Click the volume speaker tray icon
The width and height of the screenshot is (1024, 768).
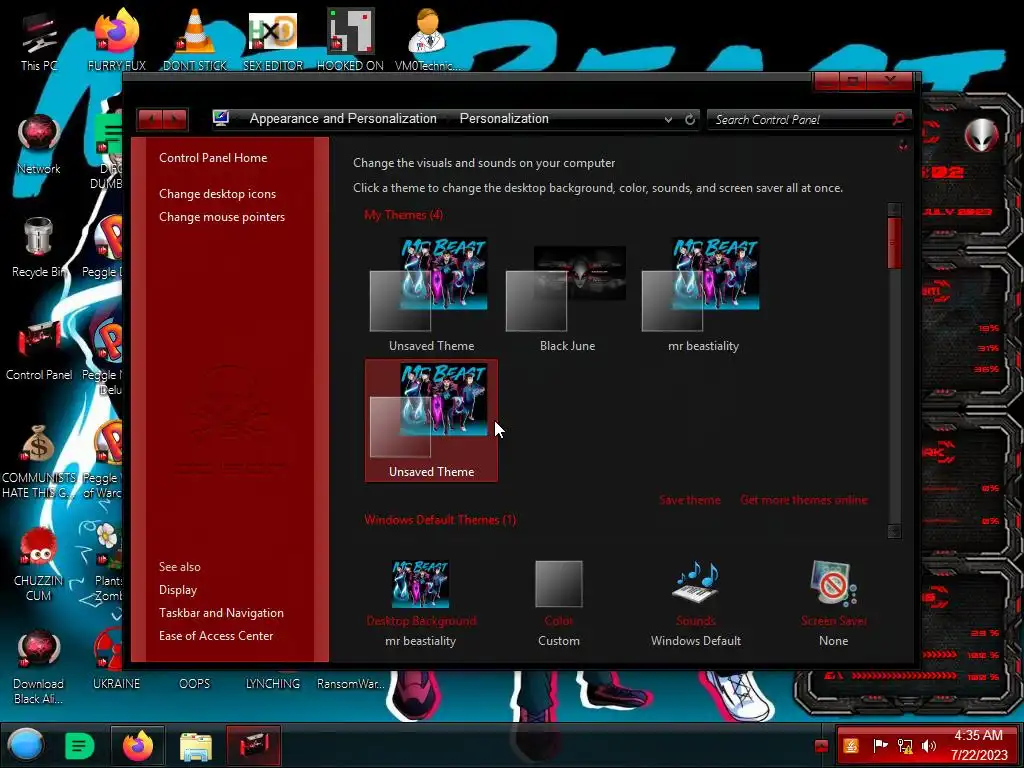point(928,746)
